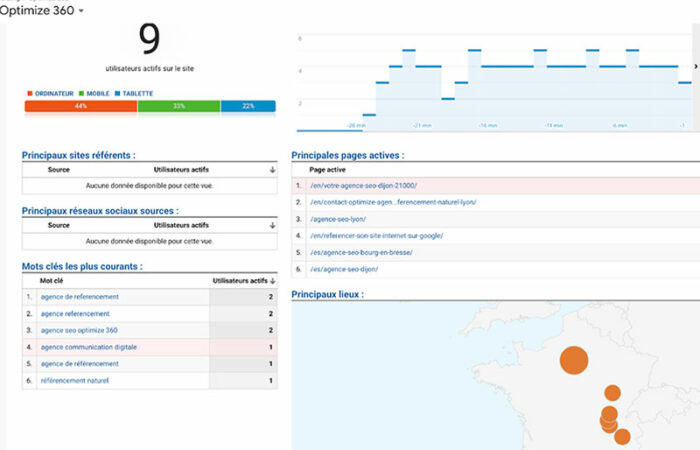
Task: Open the /agence-seo-lyon/ page link
Action: [x=338, y=218]
